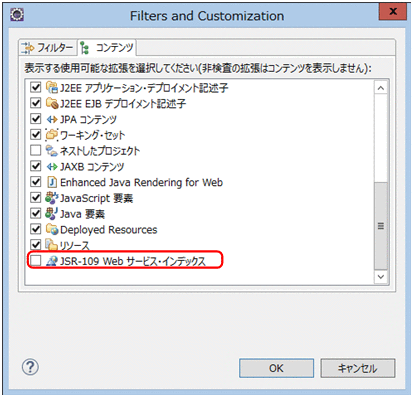This screenshot has width=415, height=399.
Task: Close the Filters and Customization dialog
Action: pyautogui.click(x=393, y=12)
